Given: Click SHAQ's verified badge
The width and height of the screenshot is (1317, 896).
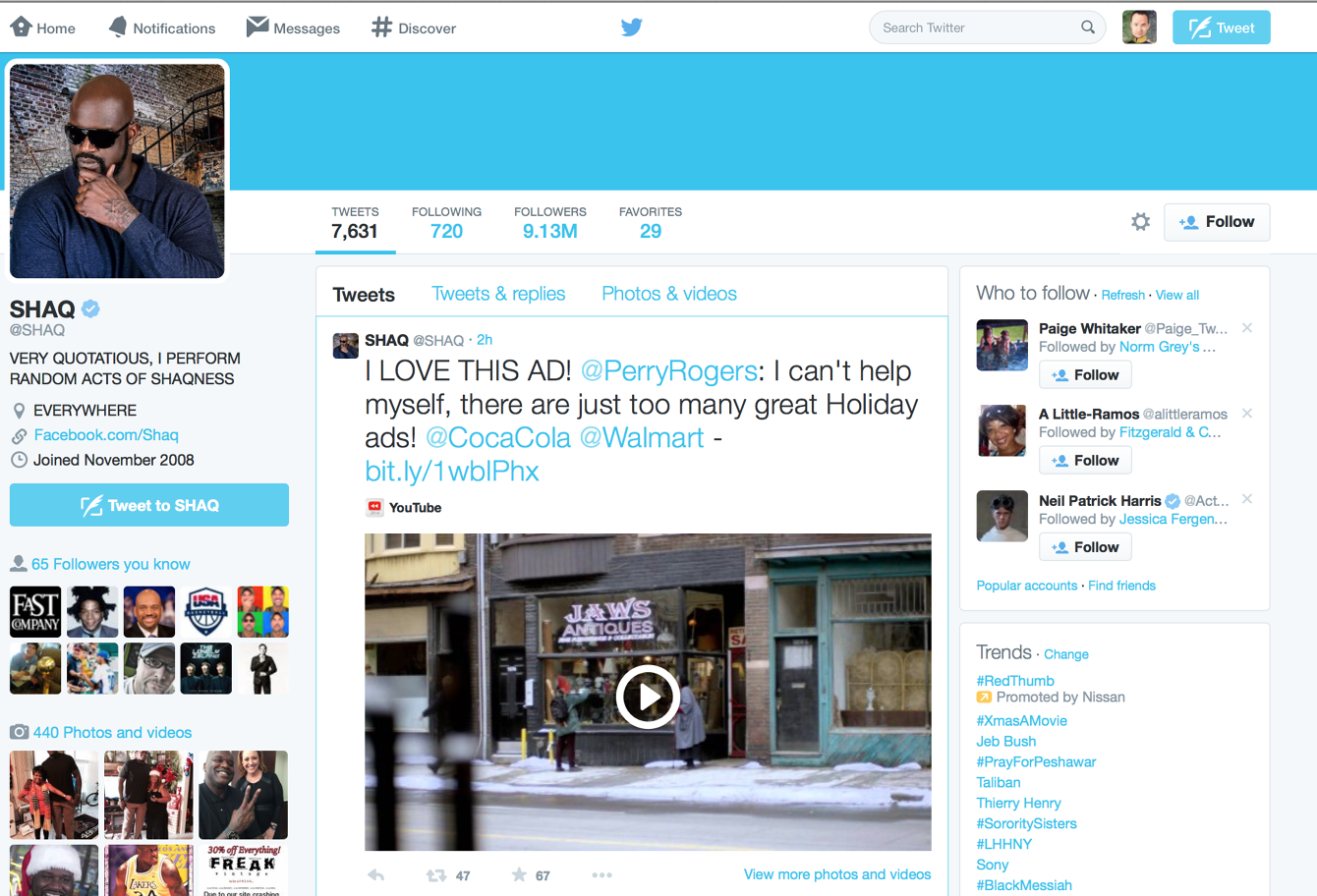Looking at the screenshot, I should (90, 308).
